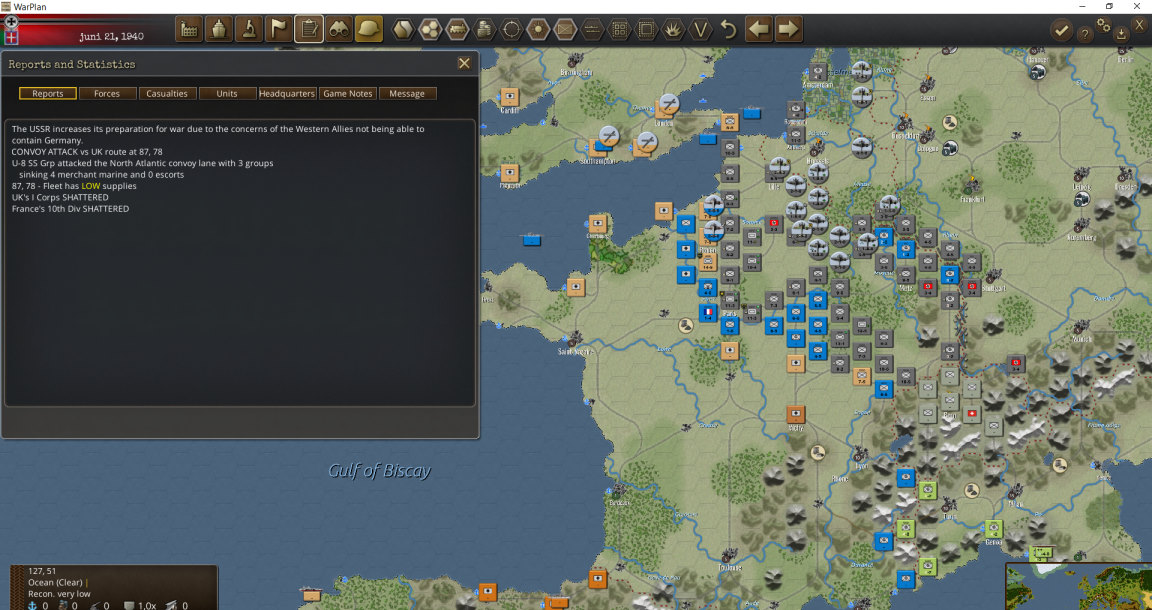Go to previous unit with left arrow
The width and height of the screenshot is (1152, 610).
(759, 29)
